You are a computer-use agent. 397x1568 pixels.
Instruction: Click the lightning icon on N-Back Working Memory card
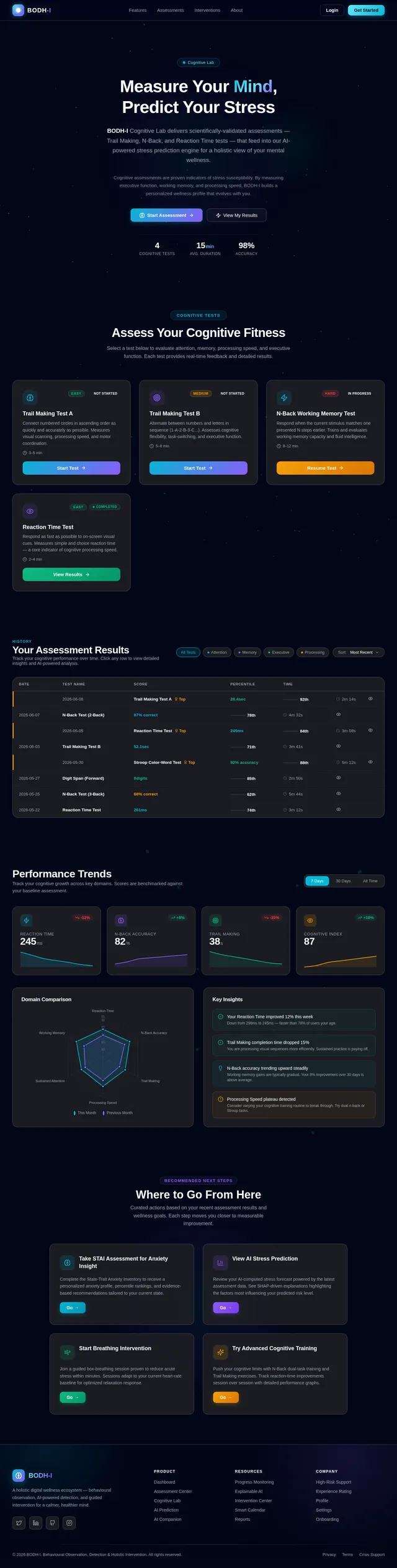[283, 397]
